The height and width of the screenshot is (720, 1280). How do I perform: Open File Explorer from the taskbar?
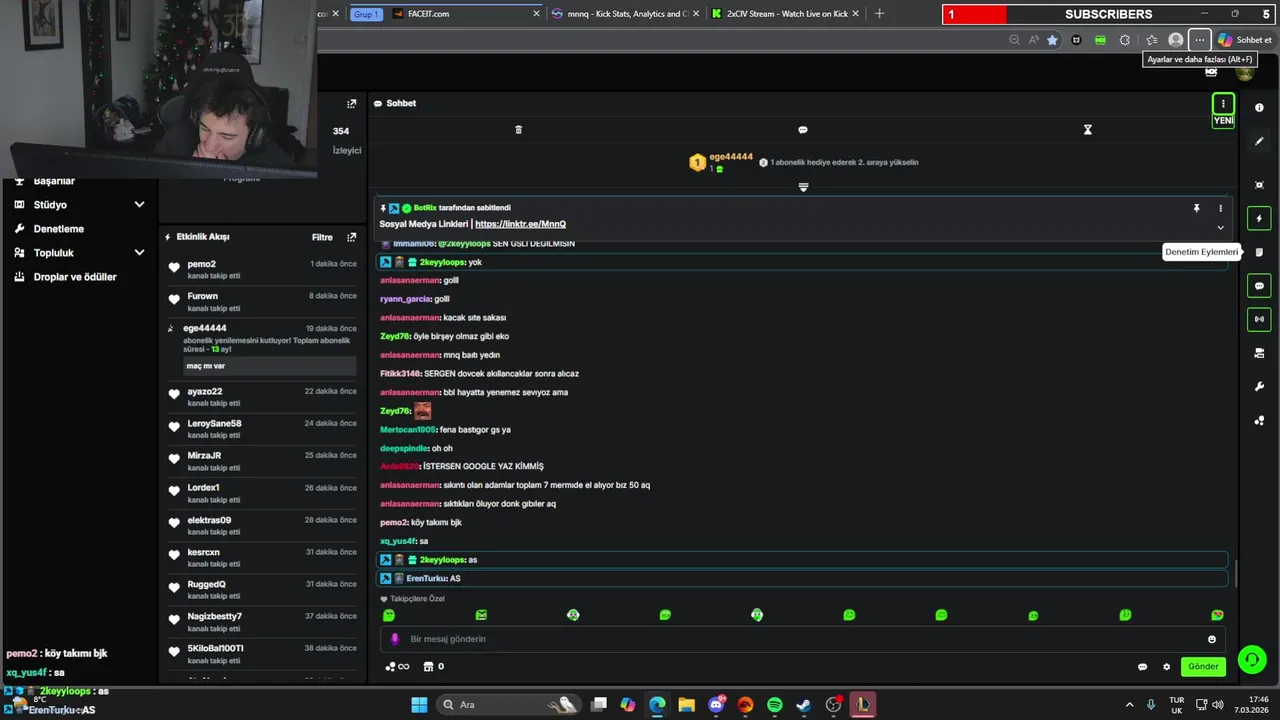pyautogui.click(x=686, y=705)
